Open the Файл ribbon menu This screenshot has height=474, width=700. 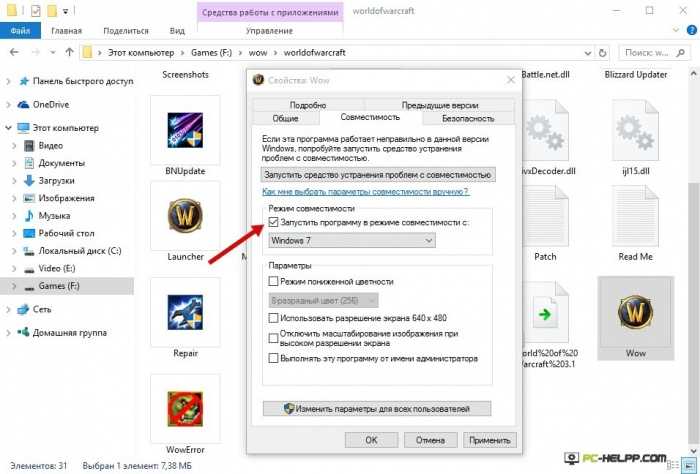(20, 31)
